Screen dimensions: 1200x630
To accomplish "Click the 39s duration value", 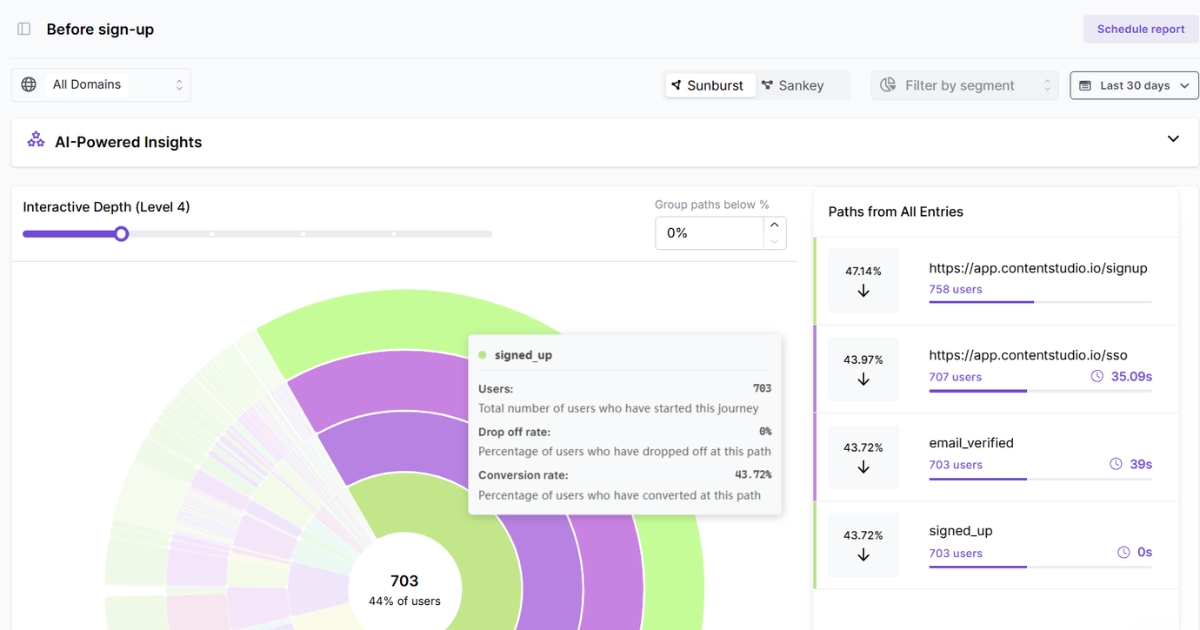I will click(x=1140, y=464).
